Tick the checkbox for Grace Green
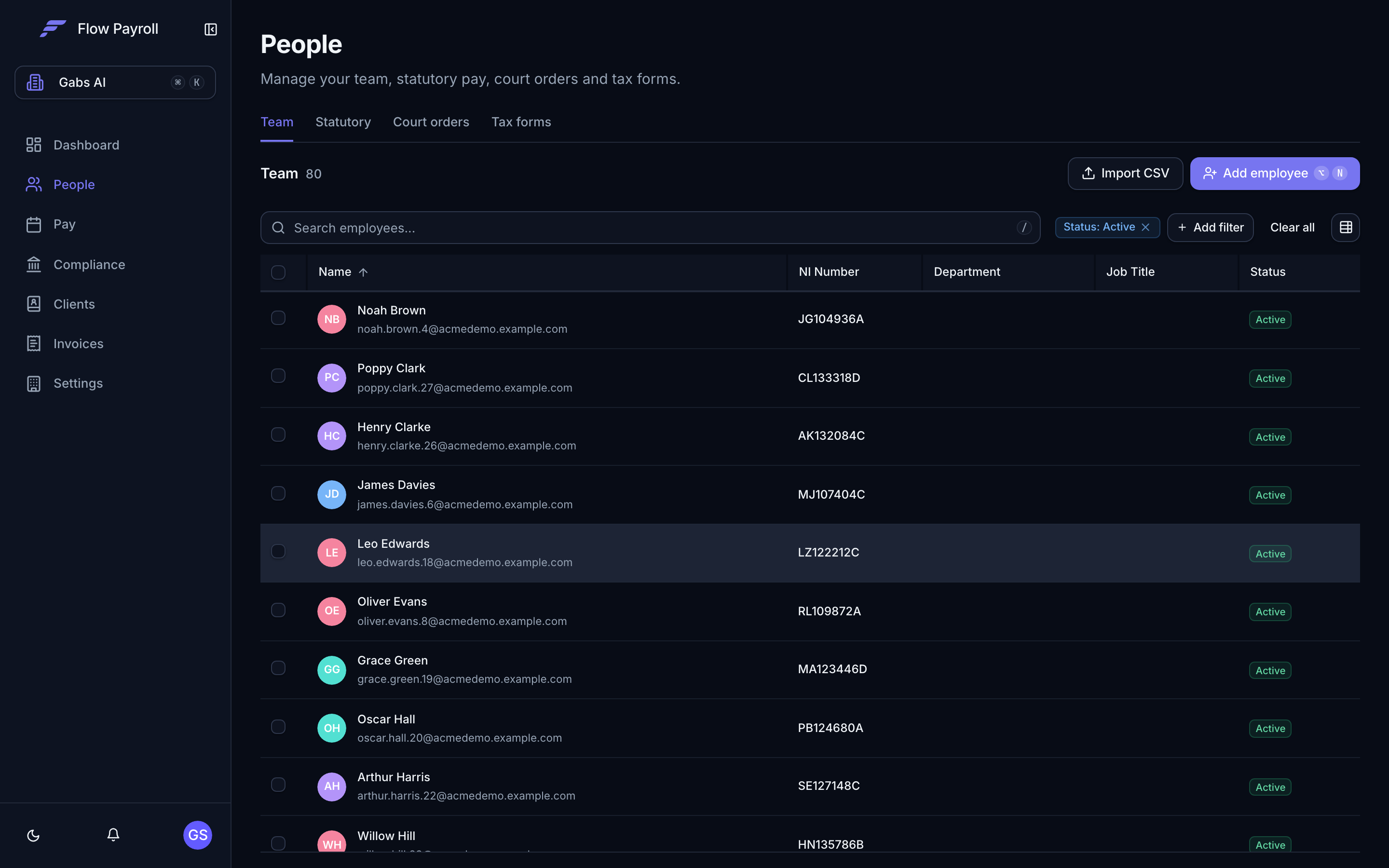Image resolution: width=1389 pixels, height=868 pixels. [278, 668]
